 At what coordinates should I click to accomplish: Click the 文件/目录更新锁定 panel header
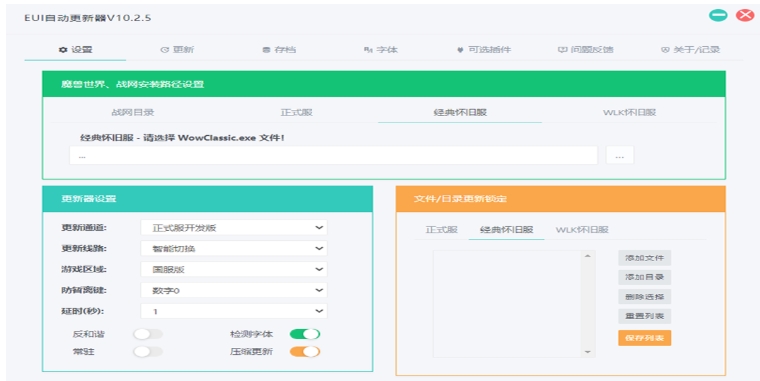tap(561, 199)
